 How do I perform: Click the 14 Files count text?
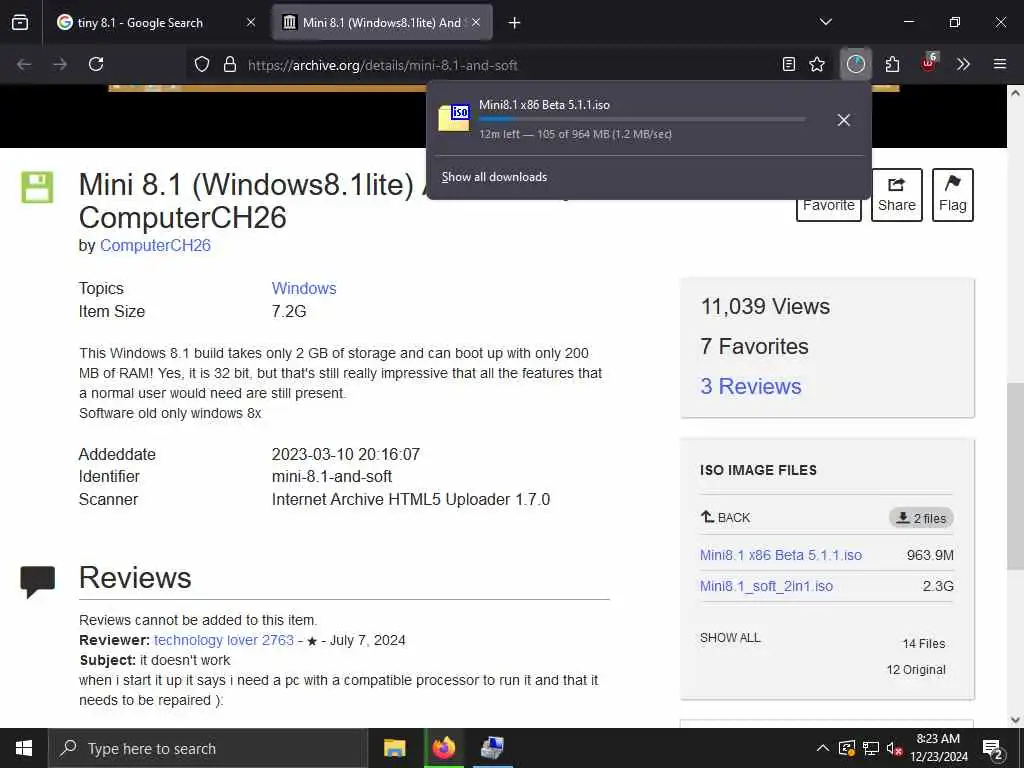tap(924, 643)
